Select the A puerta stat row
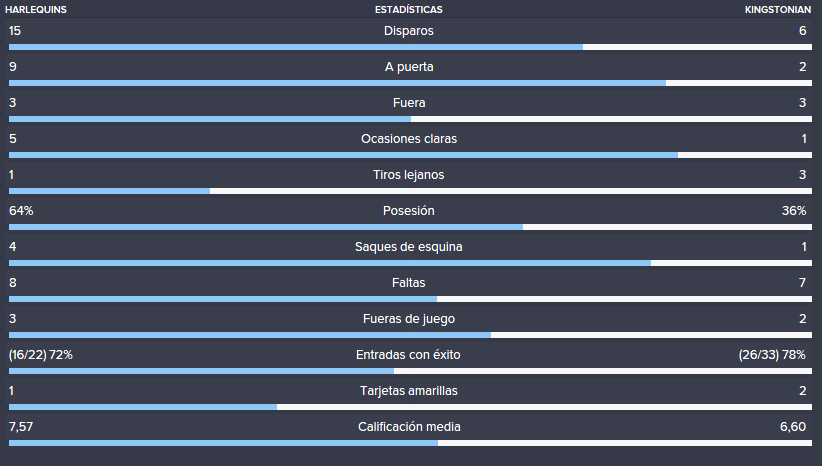Viewport: 822px width, 466px height. click(410, 72)
